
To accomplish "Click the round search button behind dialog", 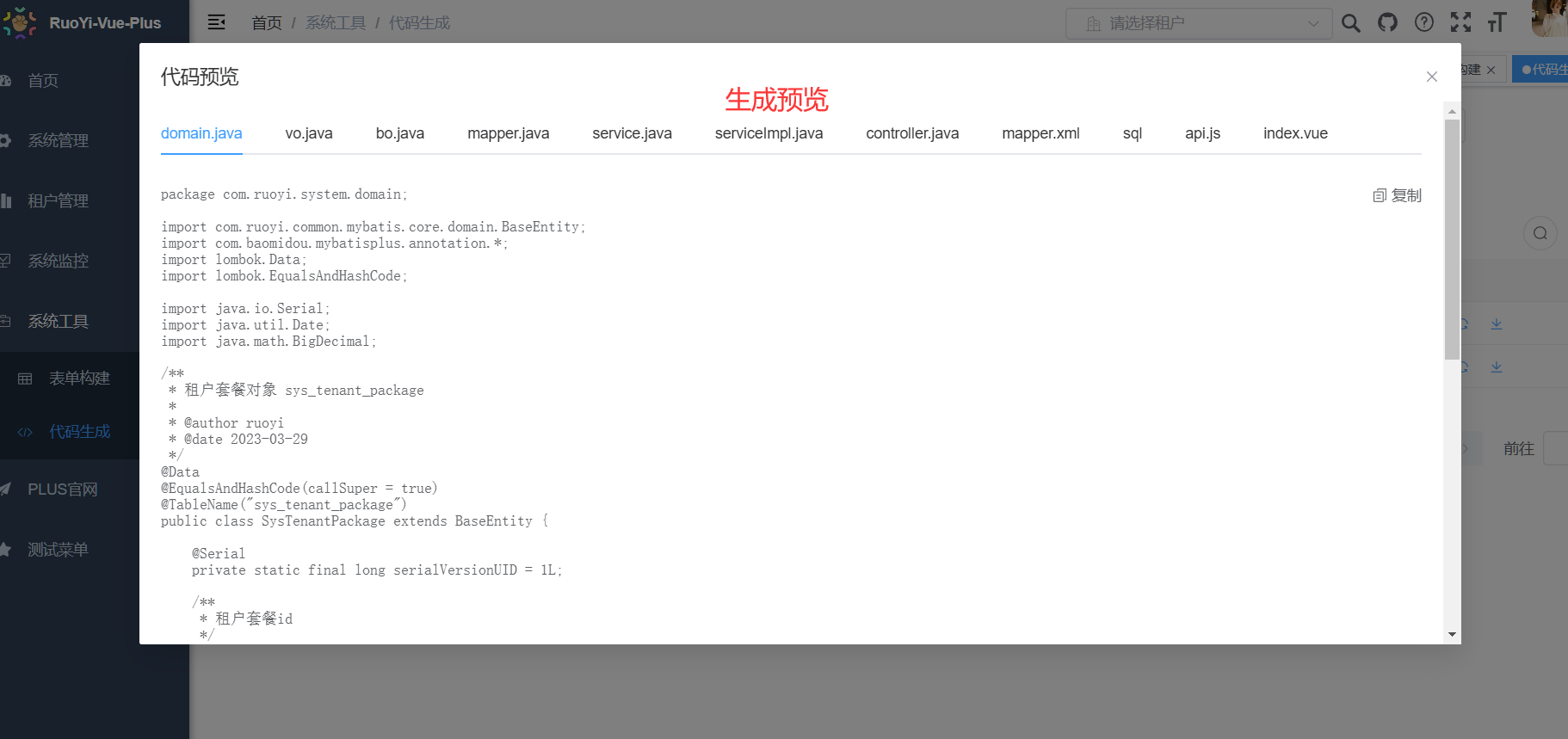I will [1540, 233].
